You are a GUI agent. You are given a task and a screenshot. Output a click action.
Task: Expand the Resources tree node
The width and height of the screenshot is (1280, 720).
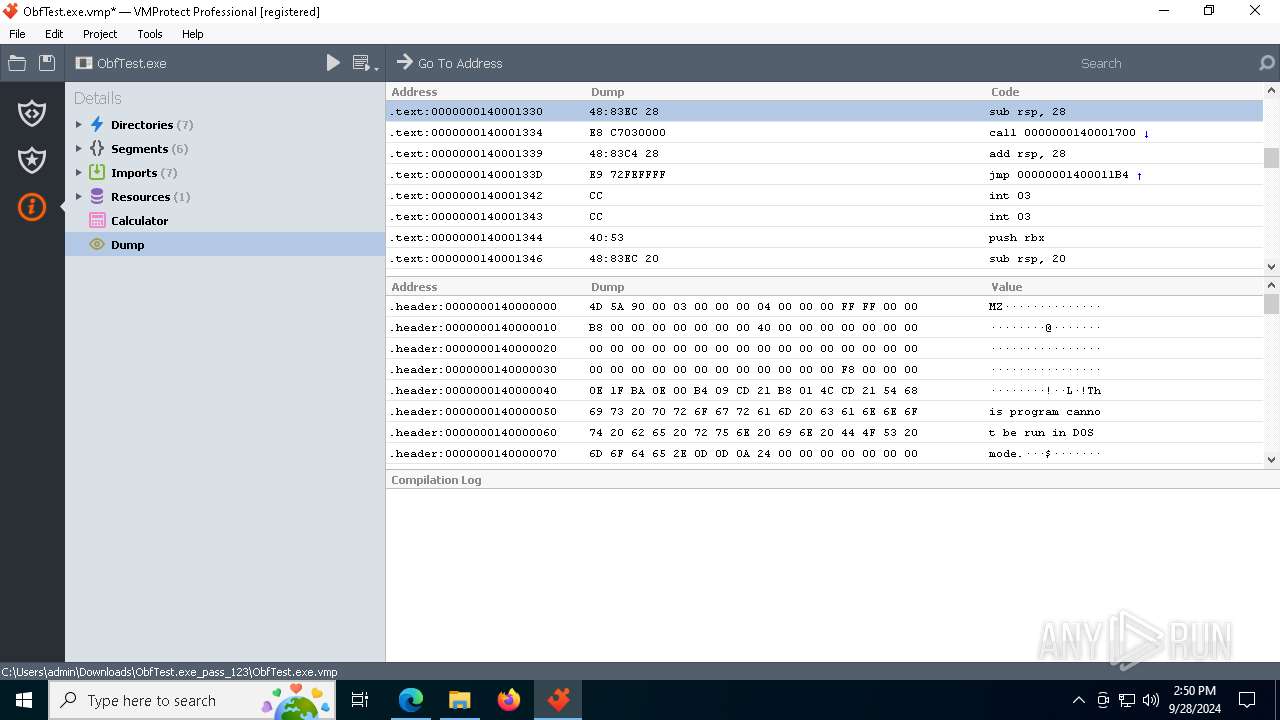[x=79, y=197]
